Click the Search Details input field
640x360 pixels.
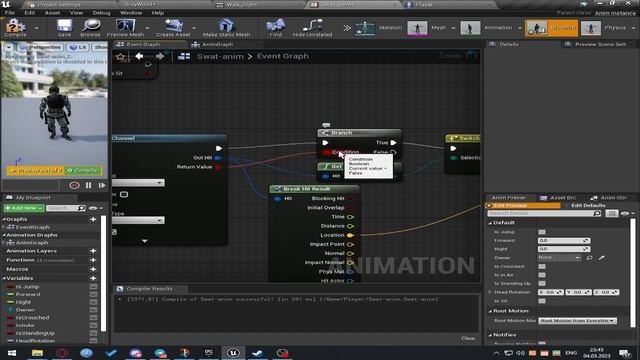(544, 213)
